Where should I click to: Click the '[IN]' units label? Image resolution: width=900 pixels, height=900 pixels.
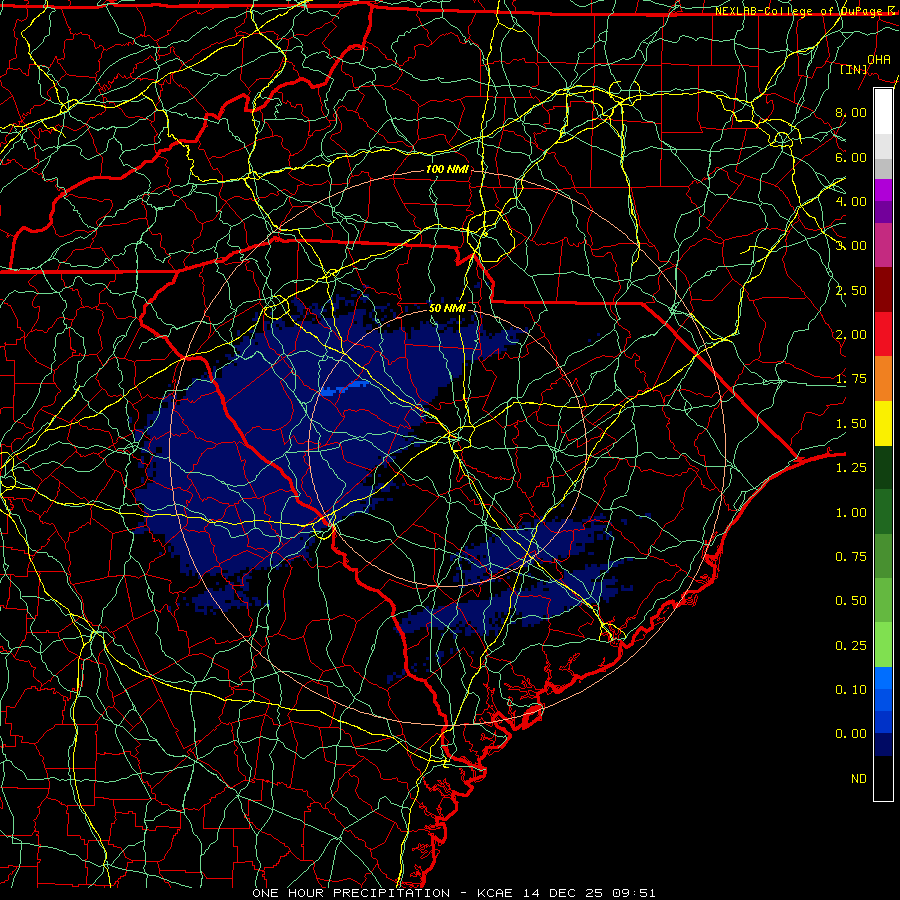(x=854, y=69)
